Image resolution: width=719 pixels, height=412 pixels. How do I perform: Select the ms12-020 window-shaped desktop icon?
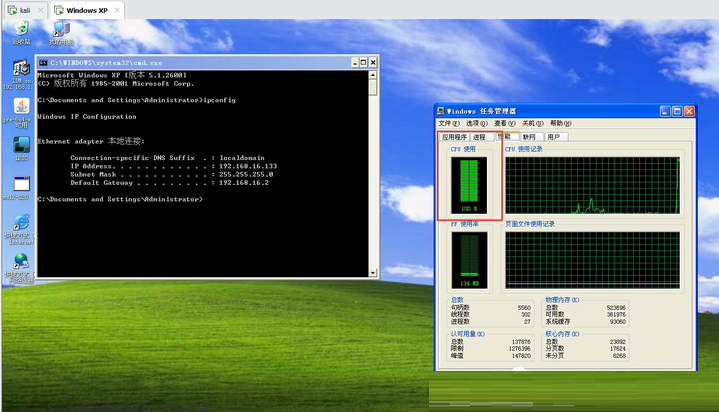click(x=21, y=184)
